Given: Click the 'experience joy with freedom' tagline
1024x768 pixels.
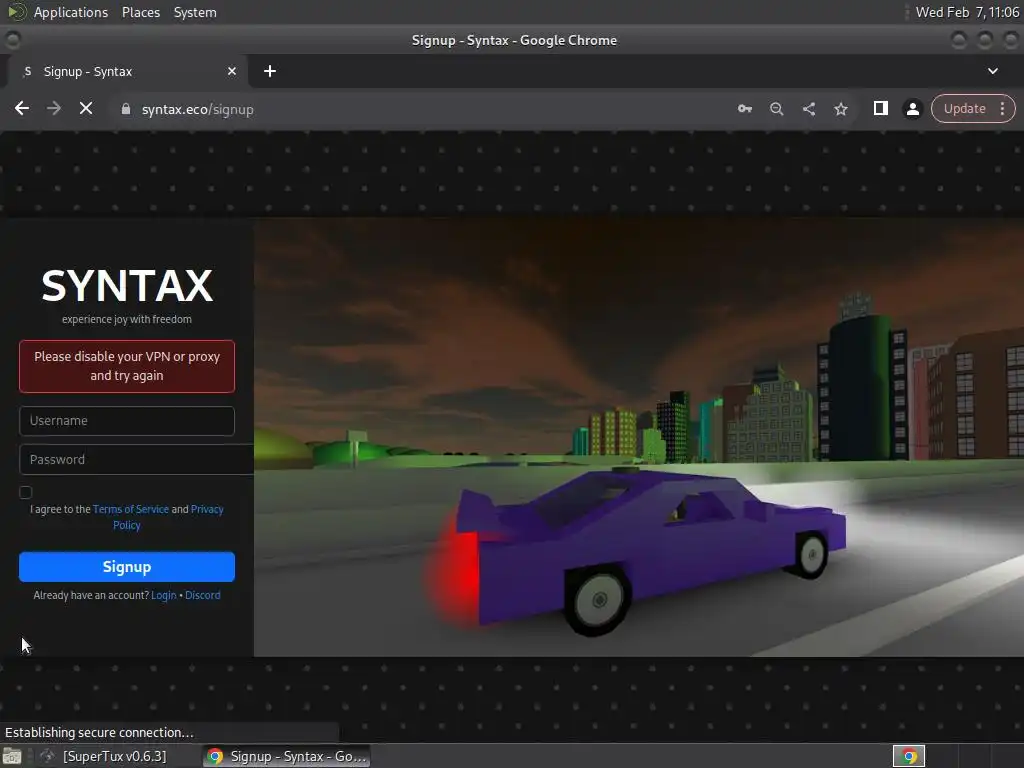Looking at the screenshot, I should tap(127, 319).
